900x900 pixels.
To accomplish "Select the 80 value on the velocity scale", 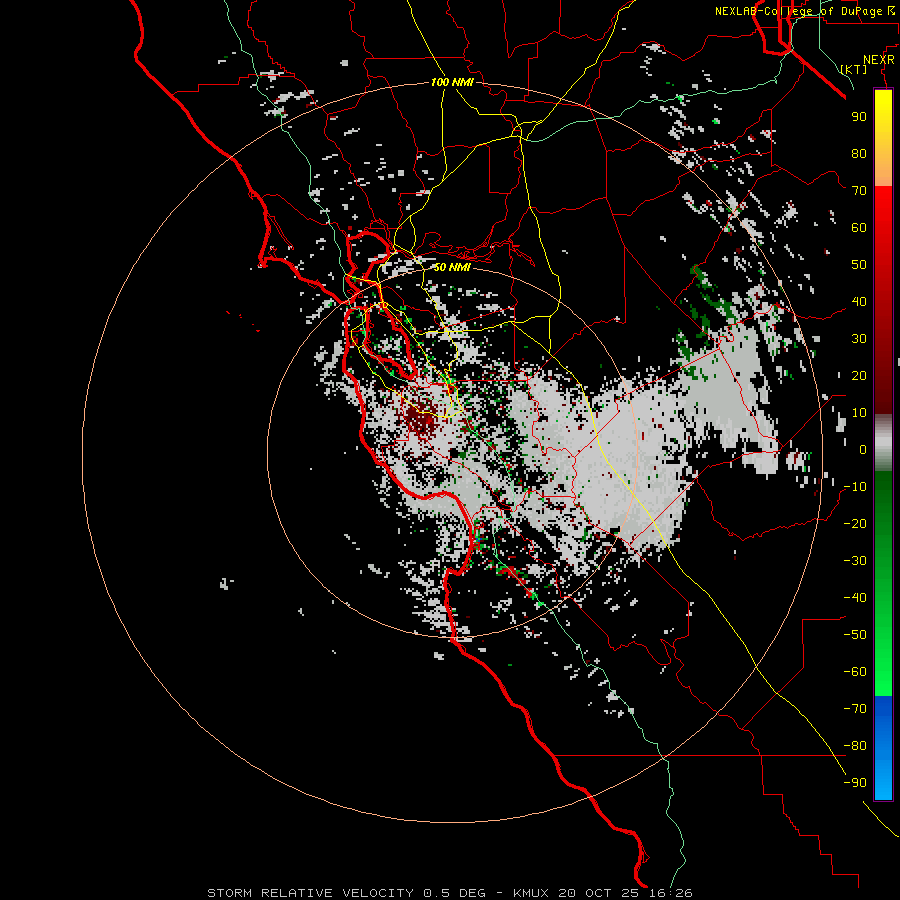I will [x=859, y=154].
